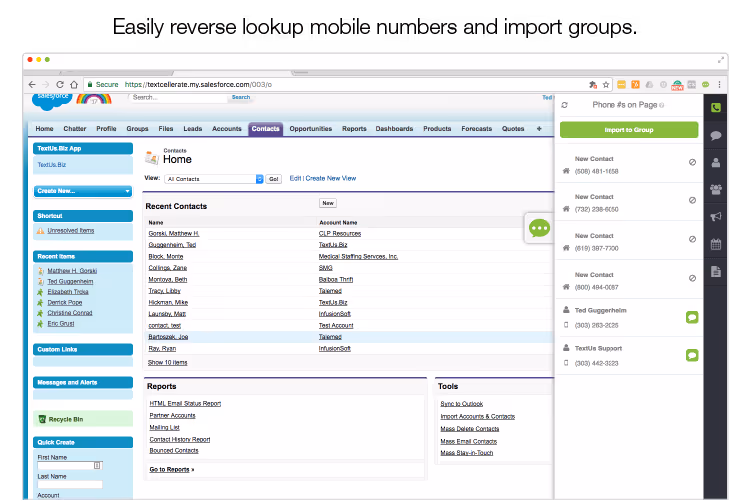Screen dimensions: 751x501
Task: Click the green TextUs extension icon in toolbar
Action: click(705, 84)
